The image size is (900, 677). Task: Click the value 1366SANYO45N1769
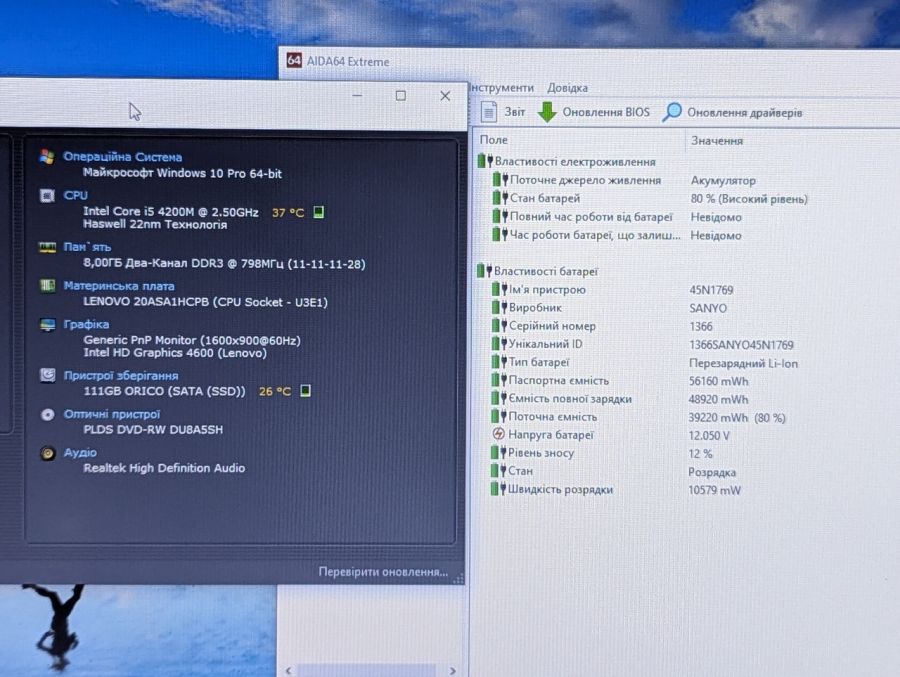[x=741, y=345]
